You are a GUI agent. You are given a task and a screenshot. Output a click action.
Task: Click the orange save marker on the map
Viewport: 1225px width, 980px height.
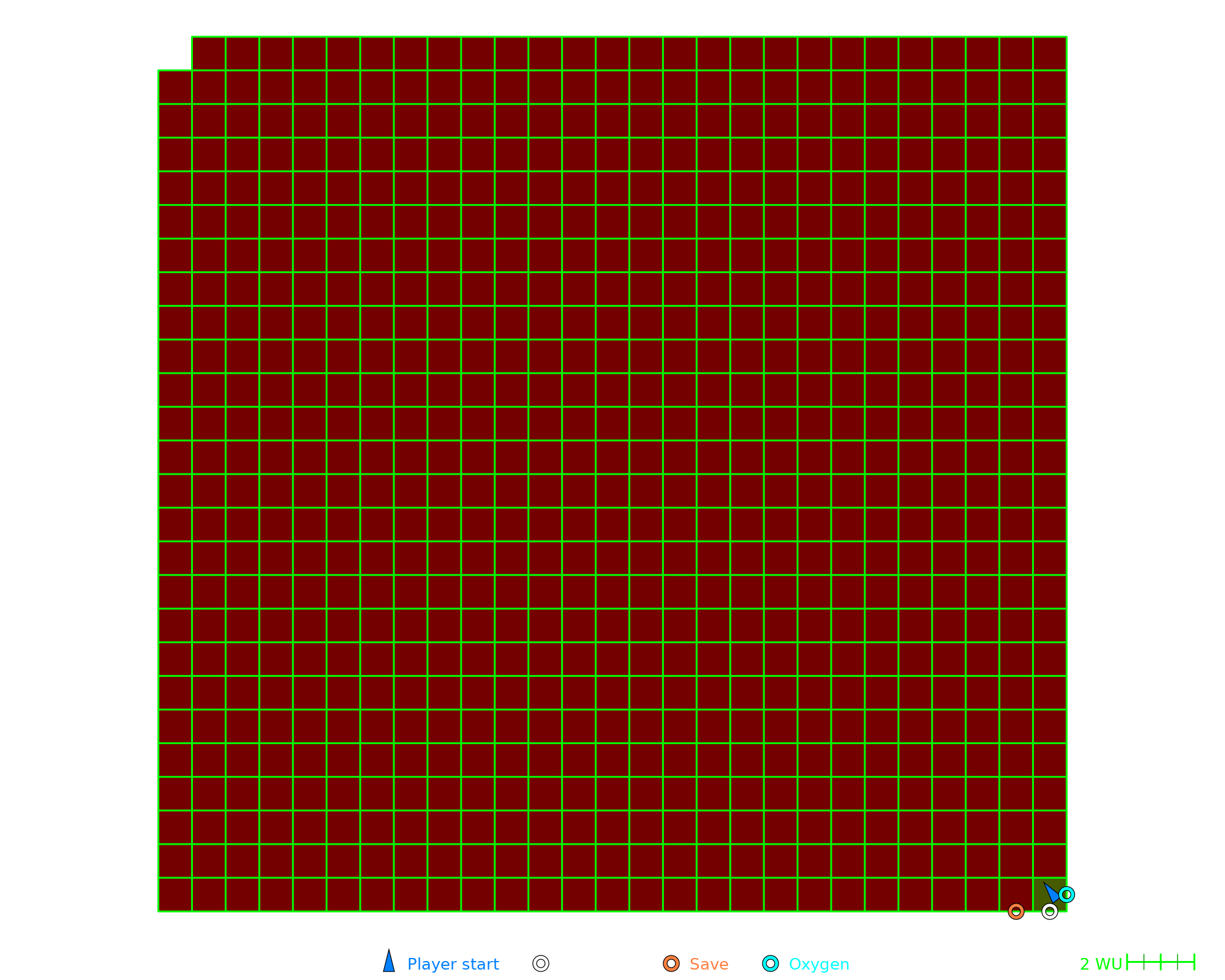pos(1016,912)
